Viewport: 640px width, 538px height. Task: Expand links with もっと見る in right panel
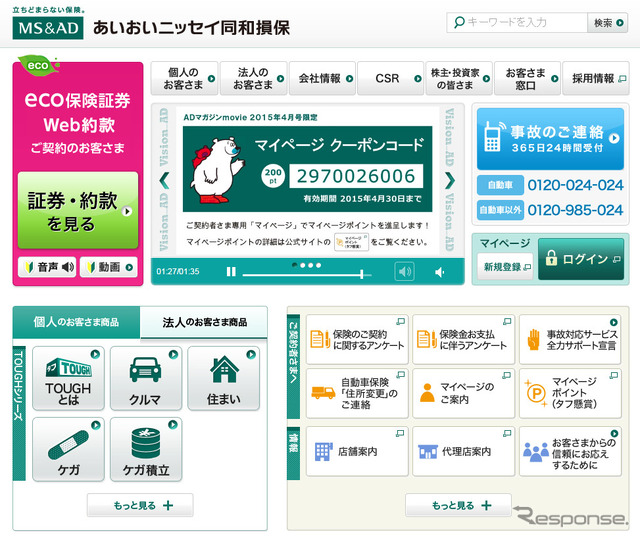coord(458,505)
